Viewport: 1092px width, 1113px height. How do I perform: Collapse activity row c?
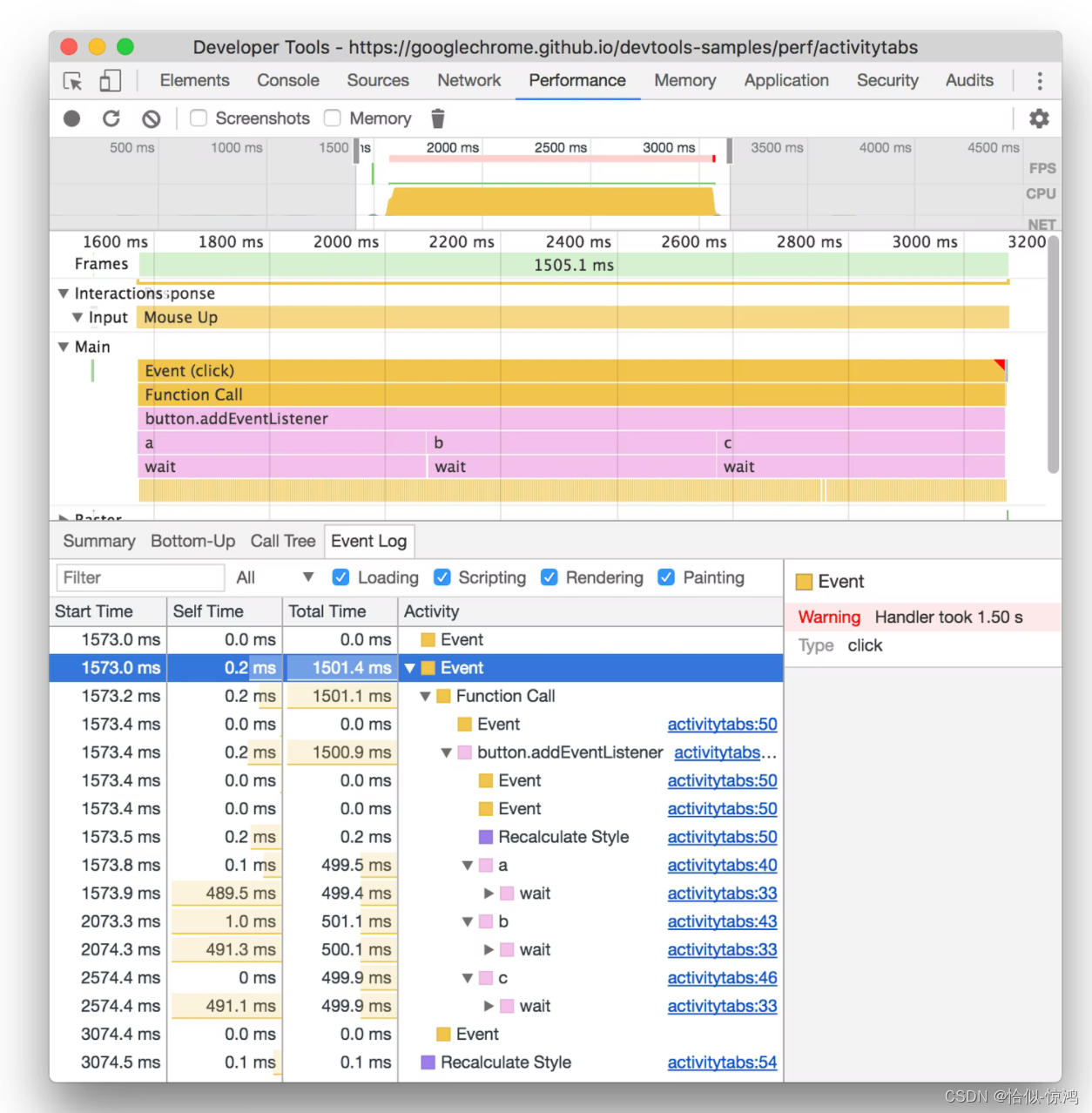[x=468, y=978]
